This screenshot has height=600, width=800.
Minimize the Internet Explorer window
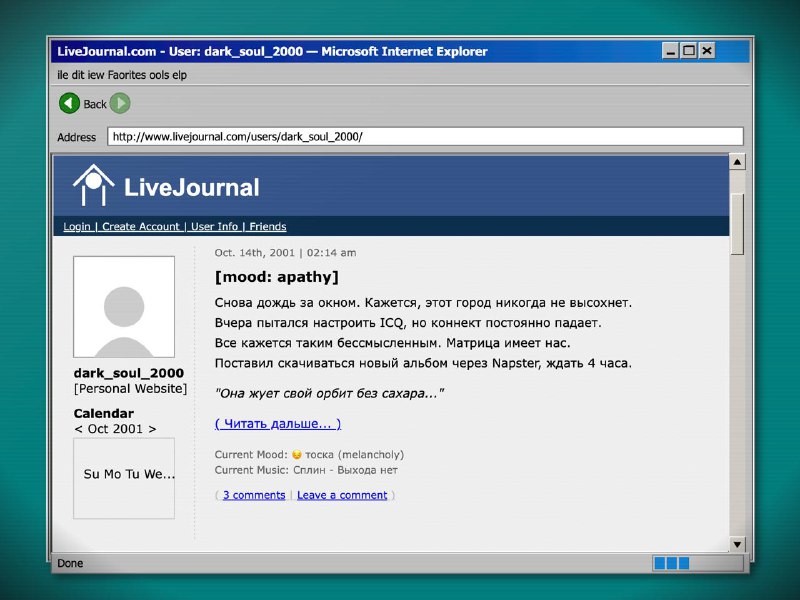coord(670,50)
